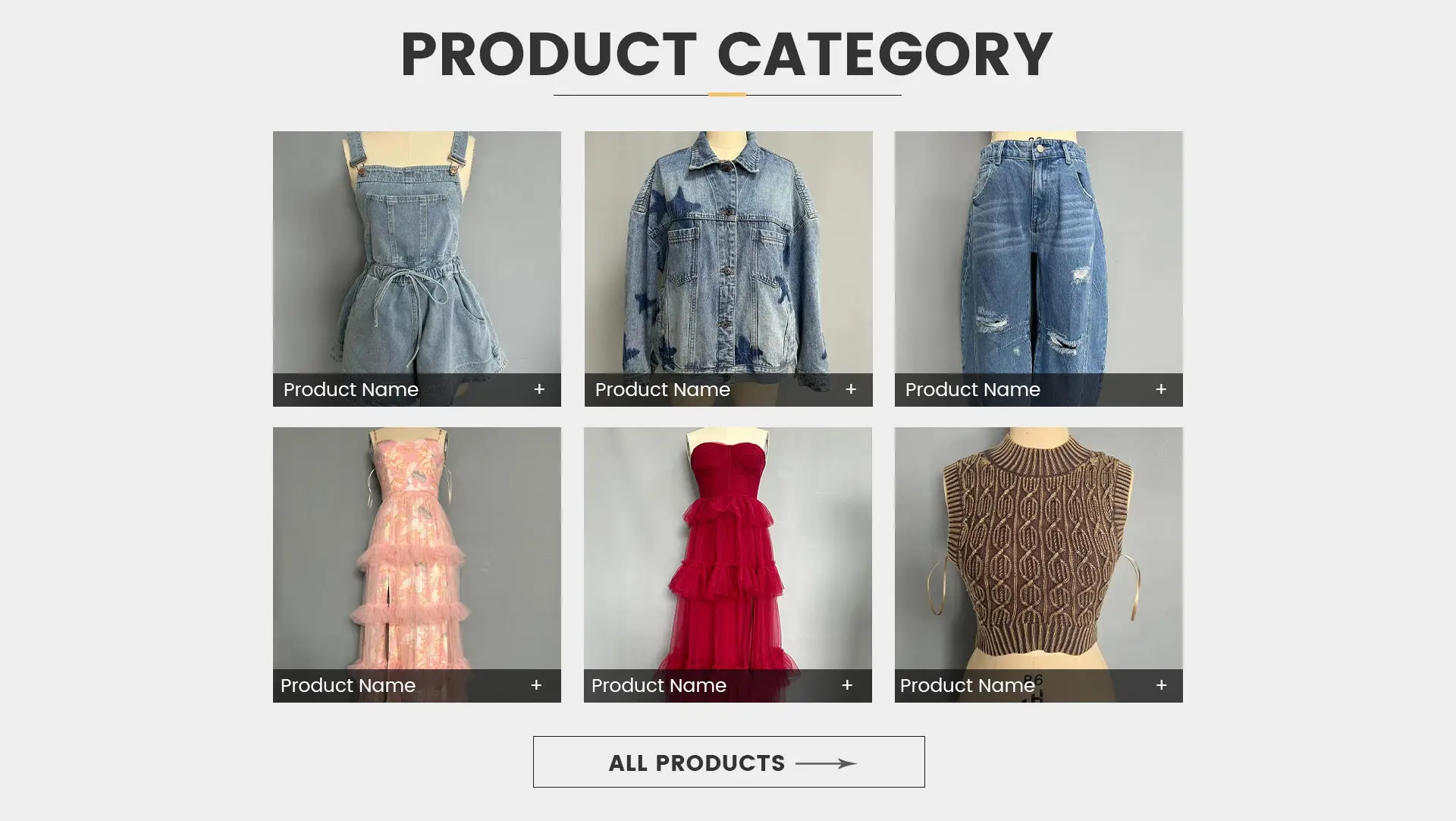Click the arrow icon in All Products button
This screenshot has width=1456, height=821.
pos(826,763)
